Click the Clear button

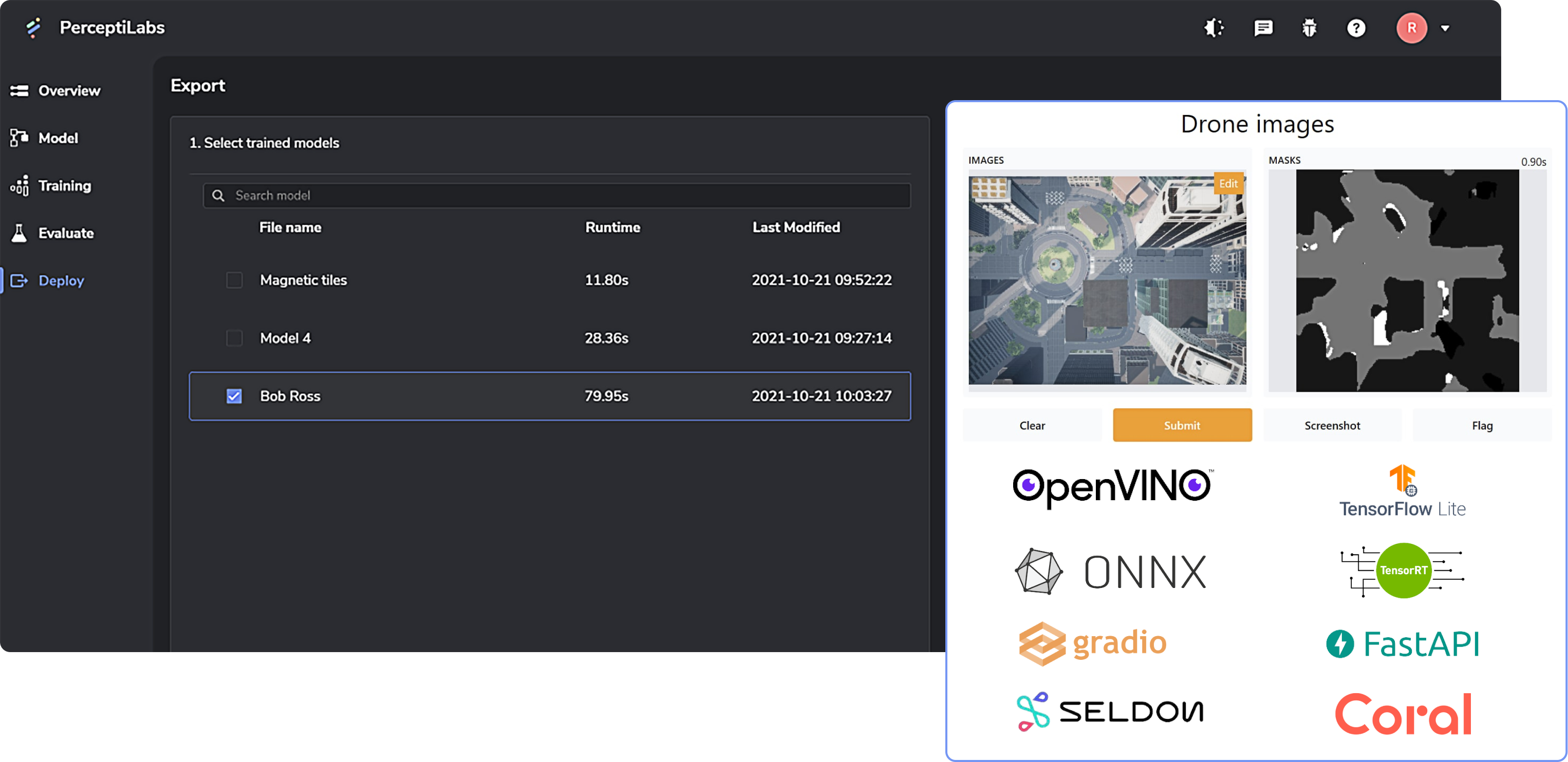click(x=1032, y=425)
